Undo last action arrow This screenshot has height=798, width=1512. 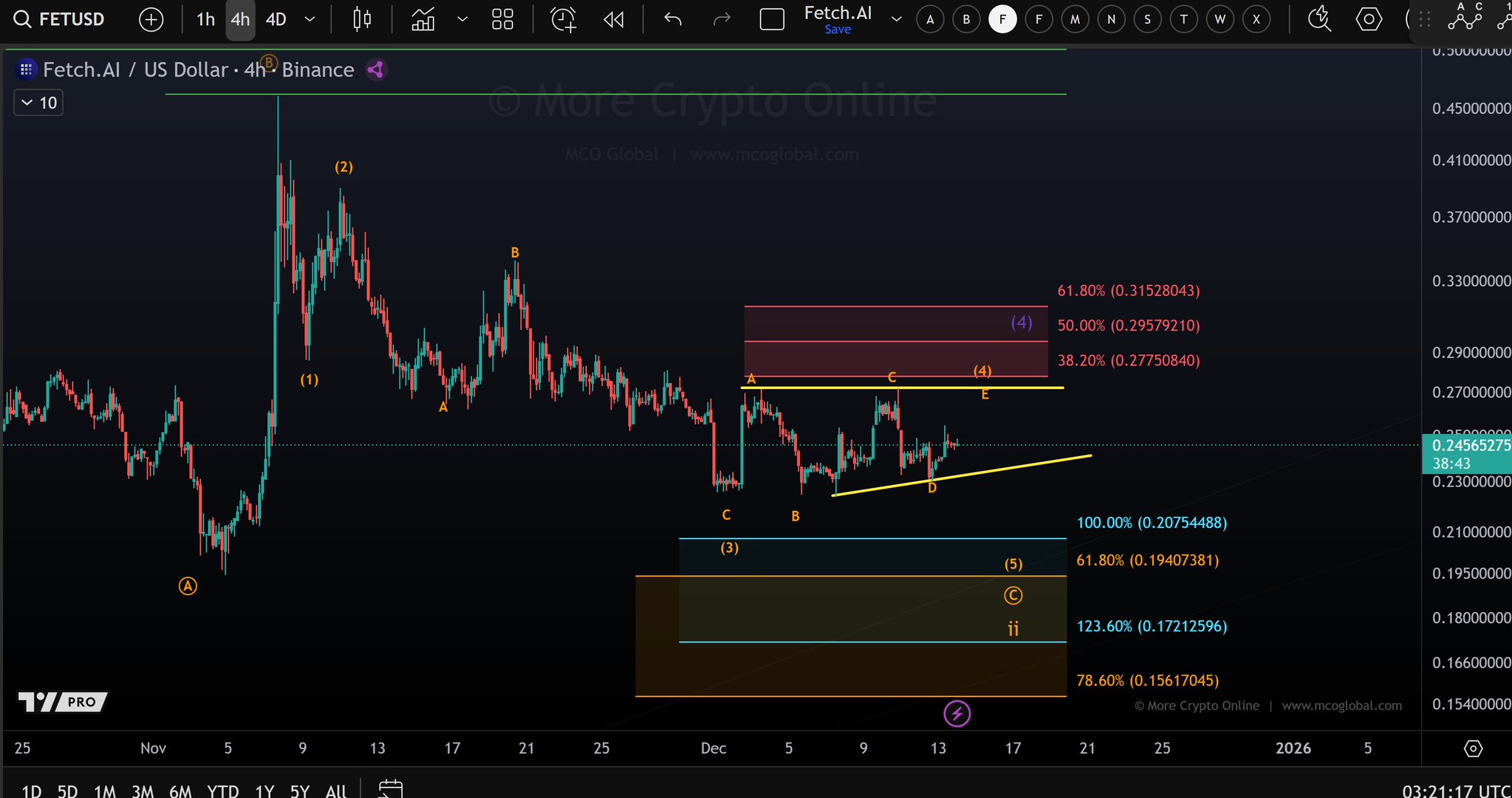672,19
